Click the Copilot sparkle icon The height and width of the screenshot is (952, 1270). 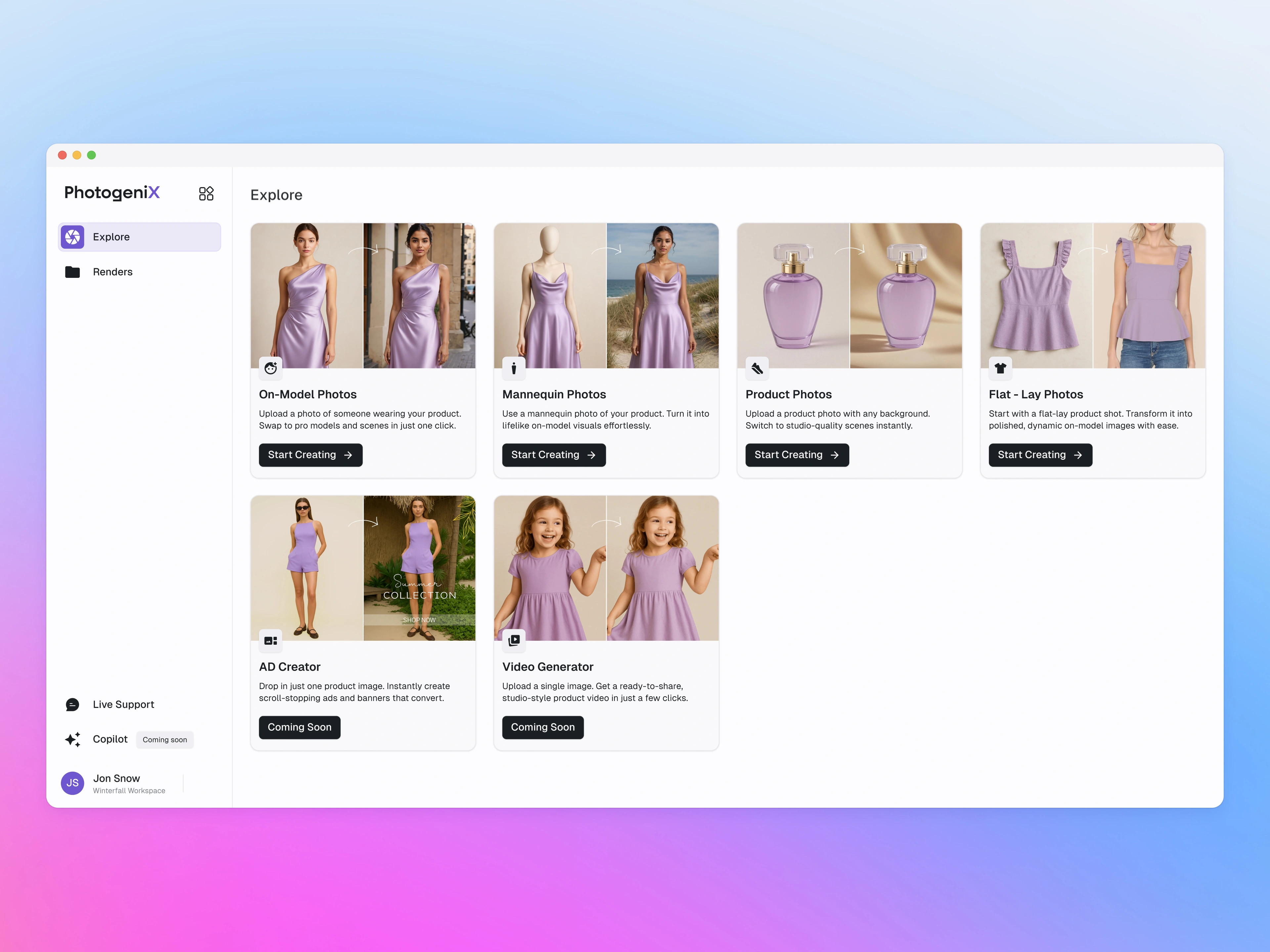click(73, 740)
